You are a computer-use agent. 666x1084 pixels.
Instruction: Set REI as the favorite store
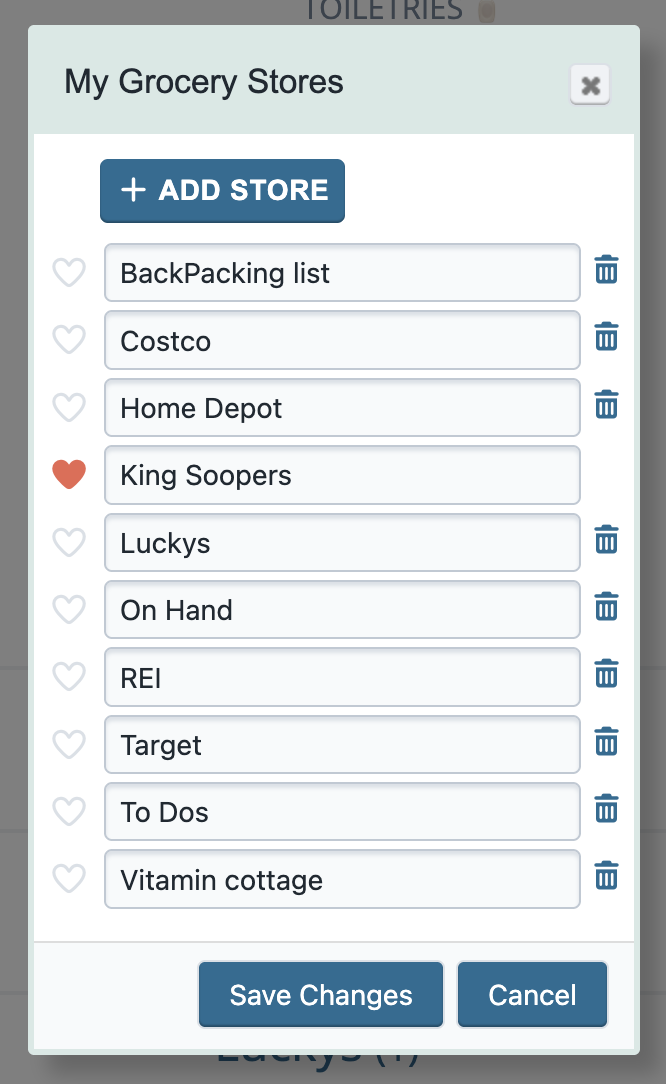click(69, 677)
